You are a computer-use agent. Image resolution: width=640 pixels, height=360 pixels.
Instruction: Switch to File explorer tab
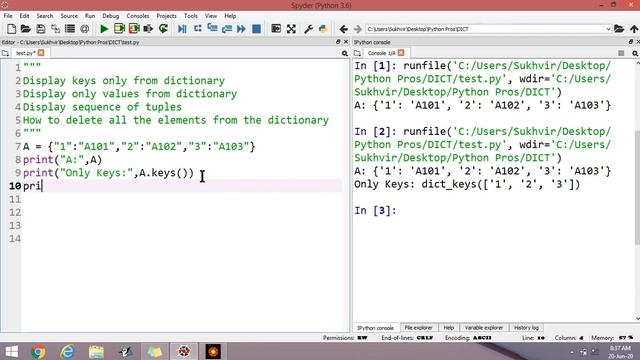point(418,328)
